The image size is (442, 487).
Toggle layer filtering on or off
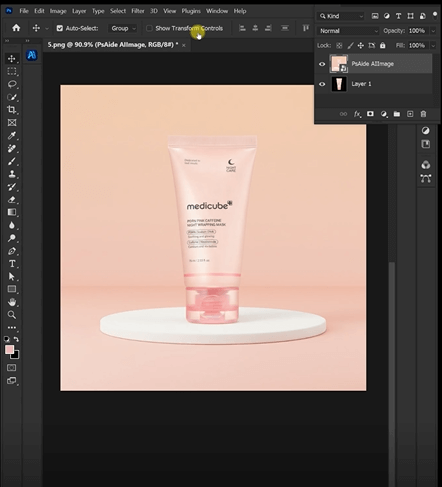[435, 15]
